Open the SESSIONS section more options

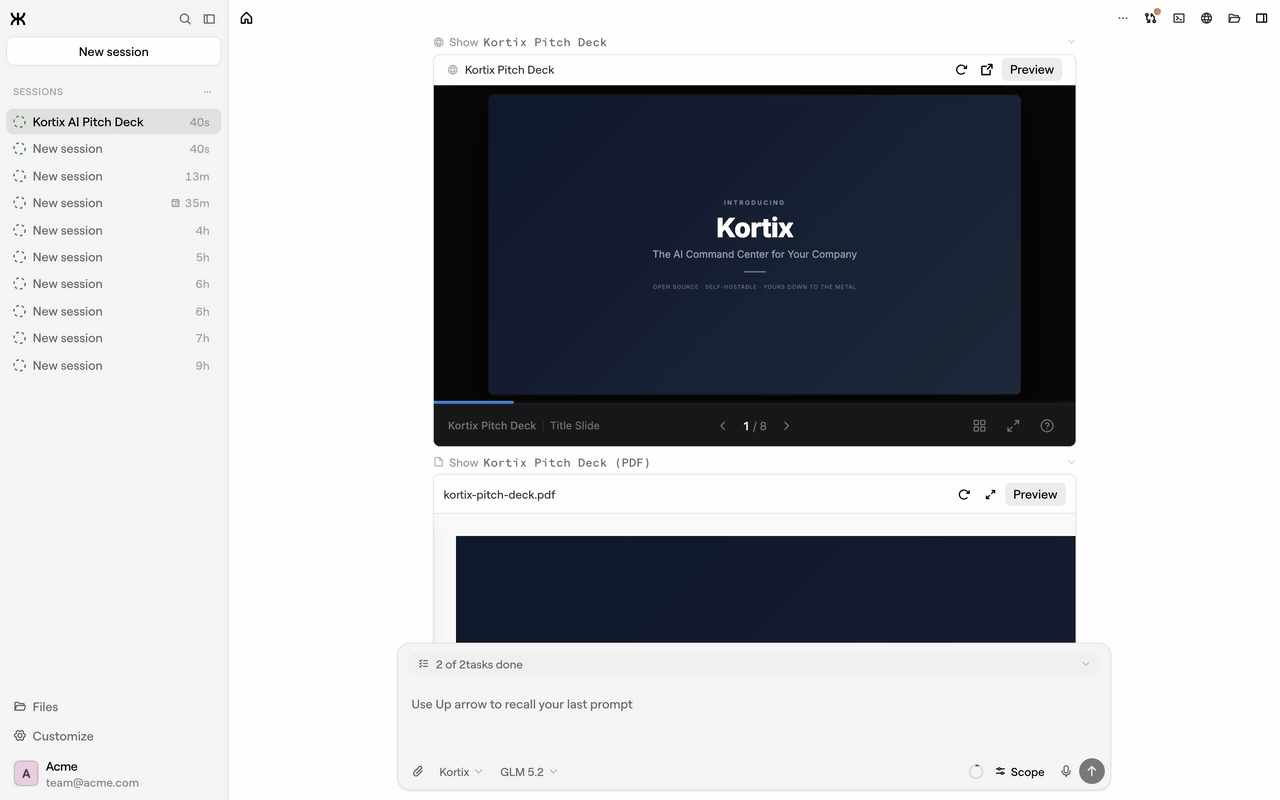click(207, 92)
